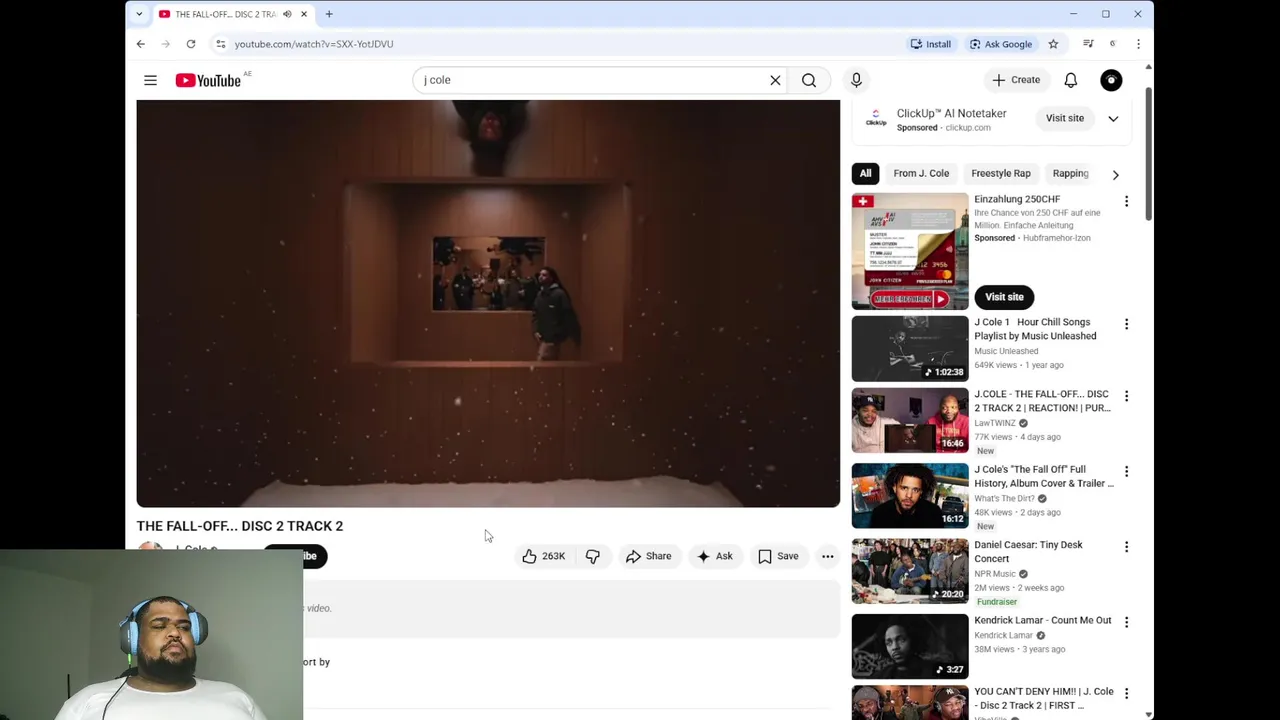1280x720 pixels.
Task: Open options for Fall Off history video
Action: tap(1126, 471)
